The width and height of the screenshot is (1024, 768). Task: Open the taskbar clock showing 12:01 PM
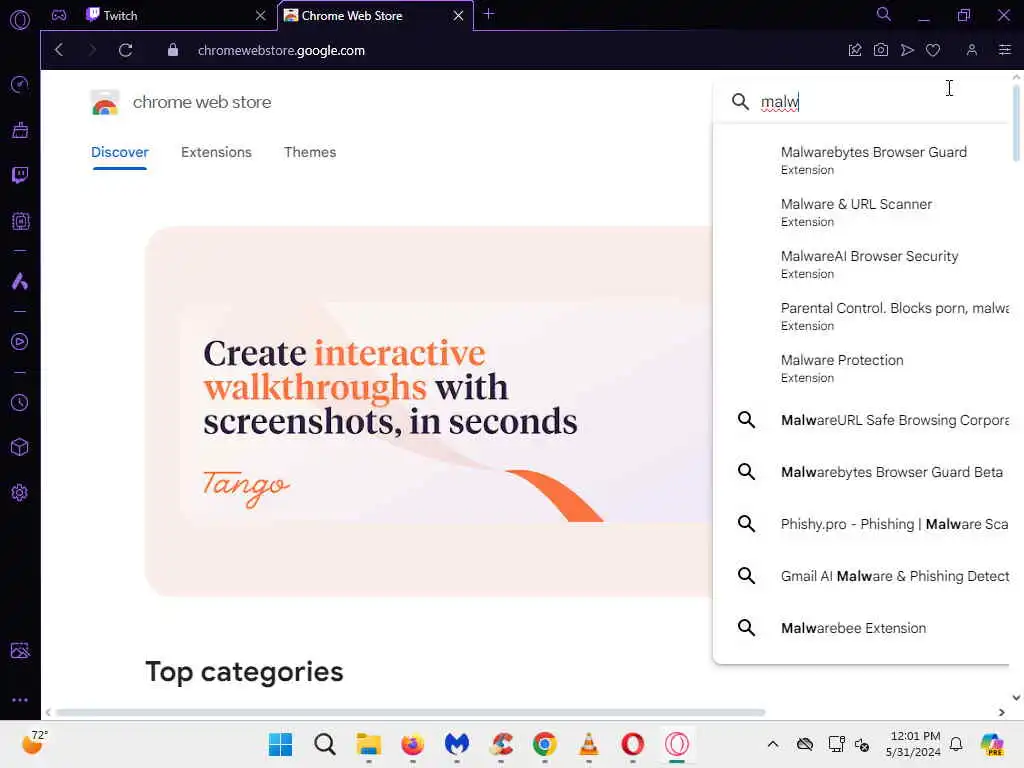(x=913, y=744)
